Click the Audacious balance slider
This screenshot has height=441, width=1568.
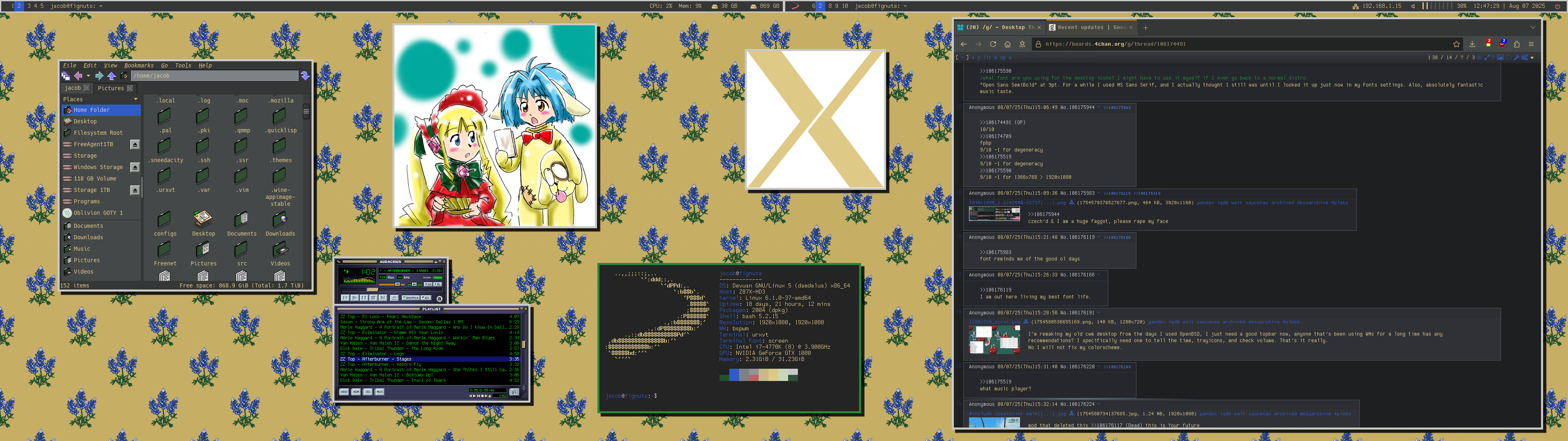point(415,285)
